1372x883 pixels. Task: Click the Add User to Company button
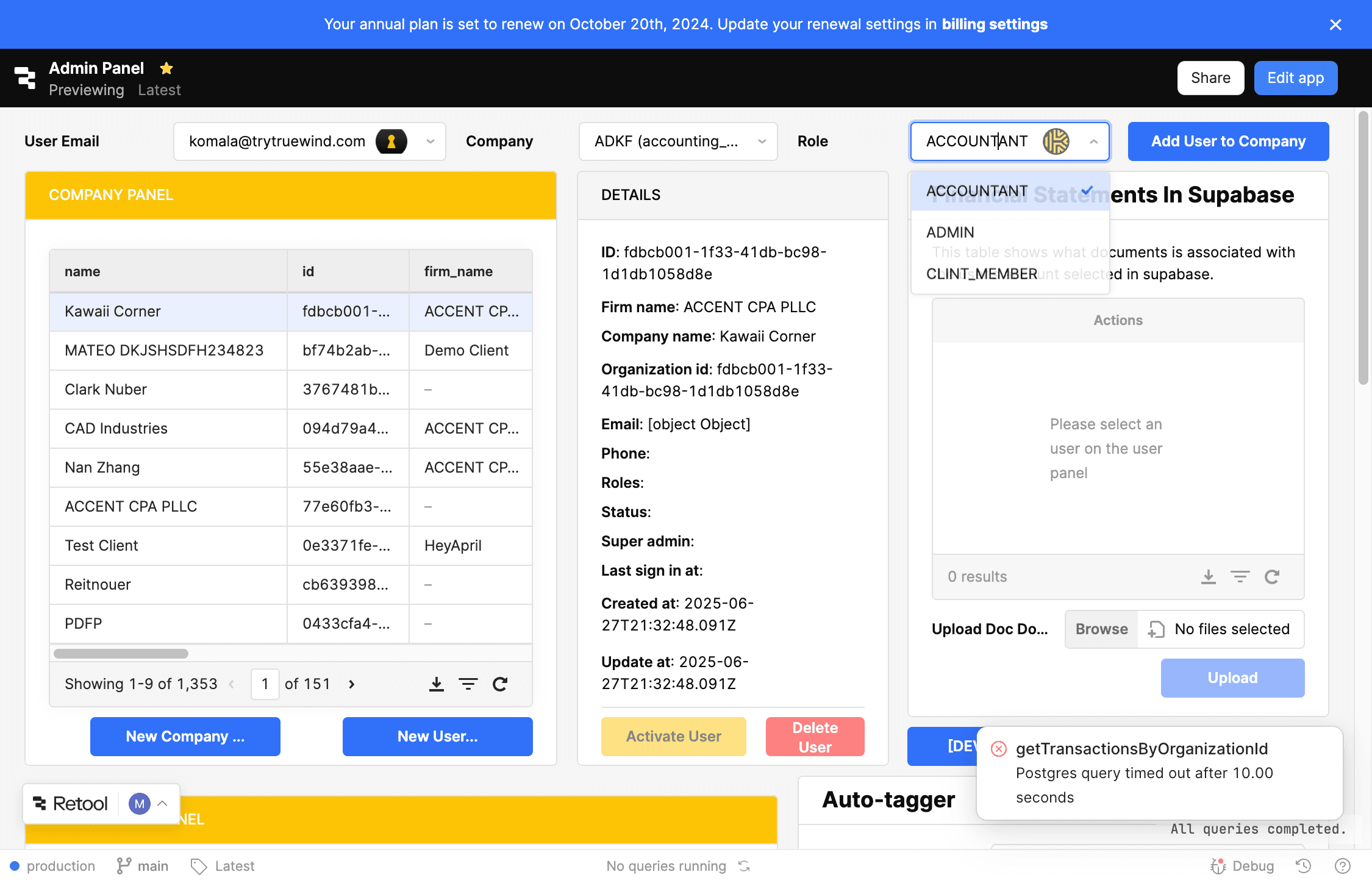[x=1227, y=141]
